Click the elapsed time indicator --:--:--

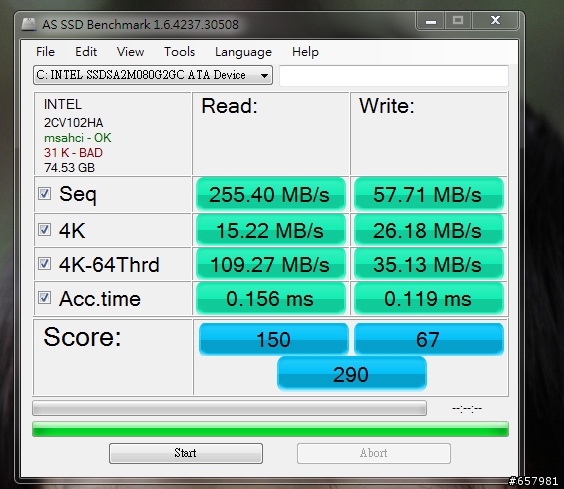point(467,408)
